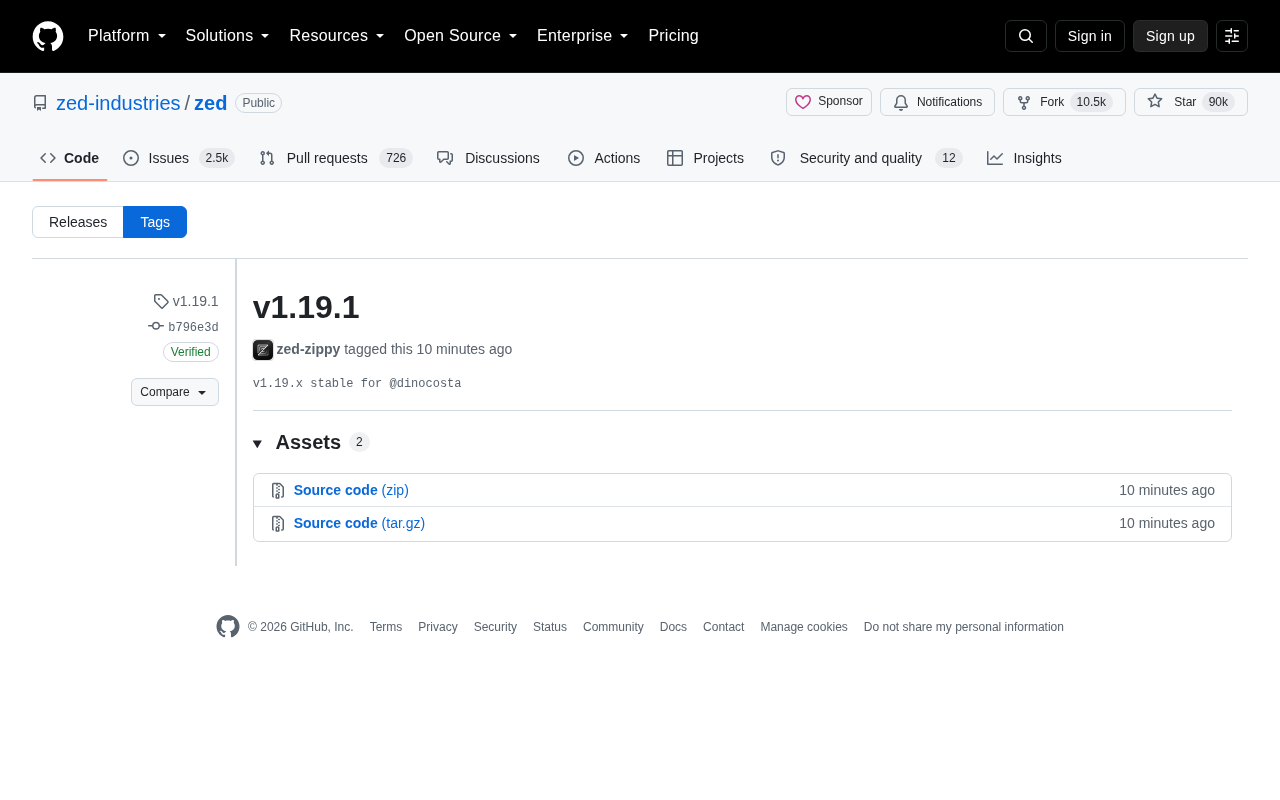
Task: Open Community in footer
Action: (x=613, y=627)
